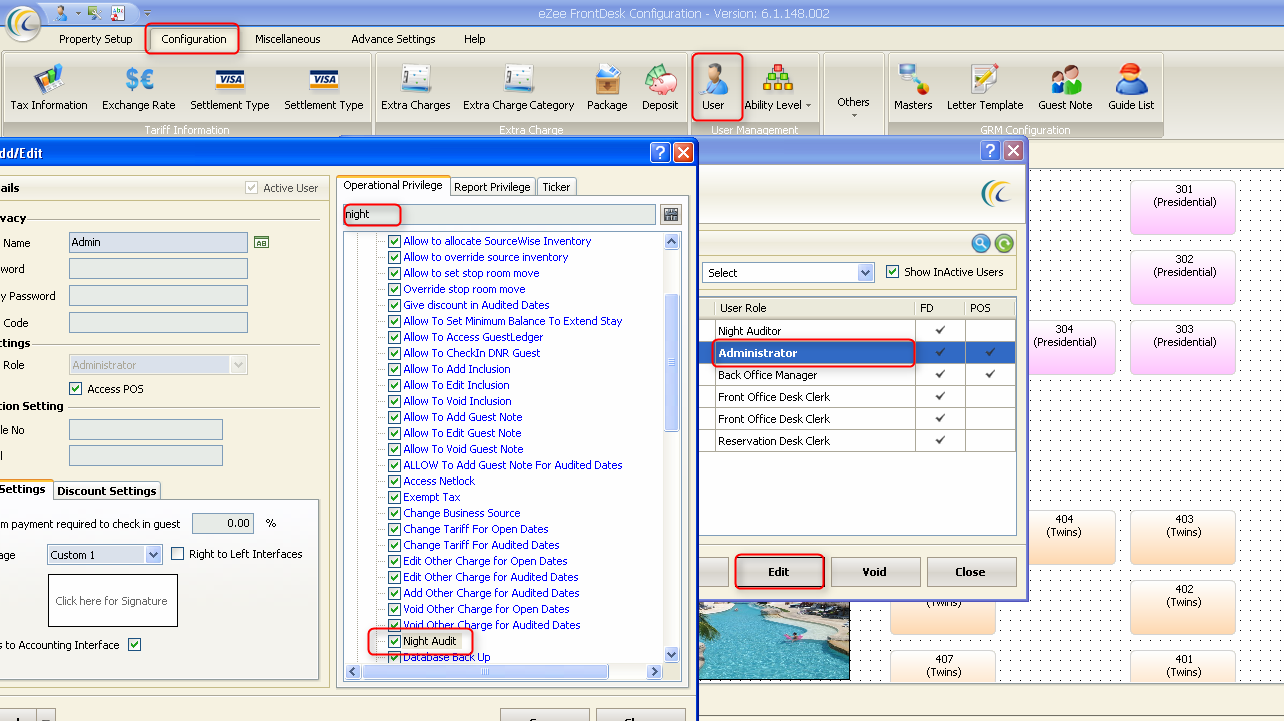Click the help button of user list window
The width and height of the screenshot is (1284, 721).
coord(990,150)
